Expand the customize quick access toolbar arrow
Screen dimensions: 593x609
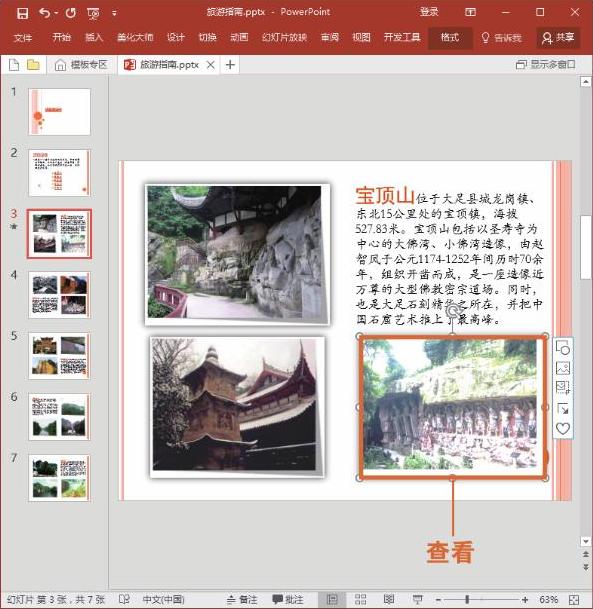114,13
